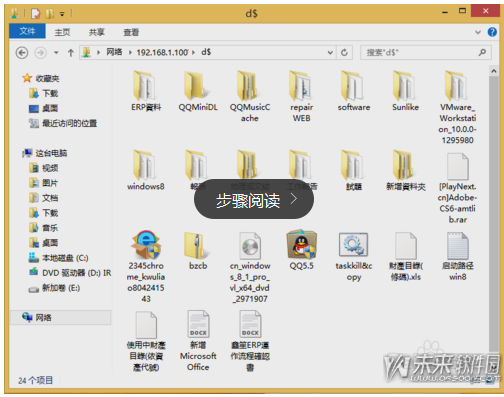Expand the ribbon using the chevron

[478, 32]
